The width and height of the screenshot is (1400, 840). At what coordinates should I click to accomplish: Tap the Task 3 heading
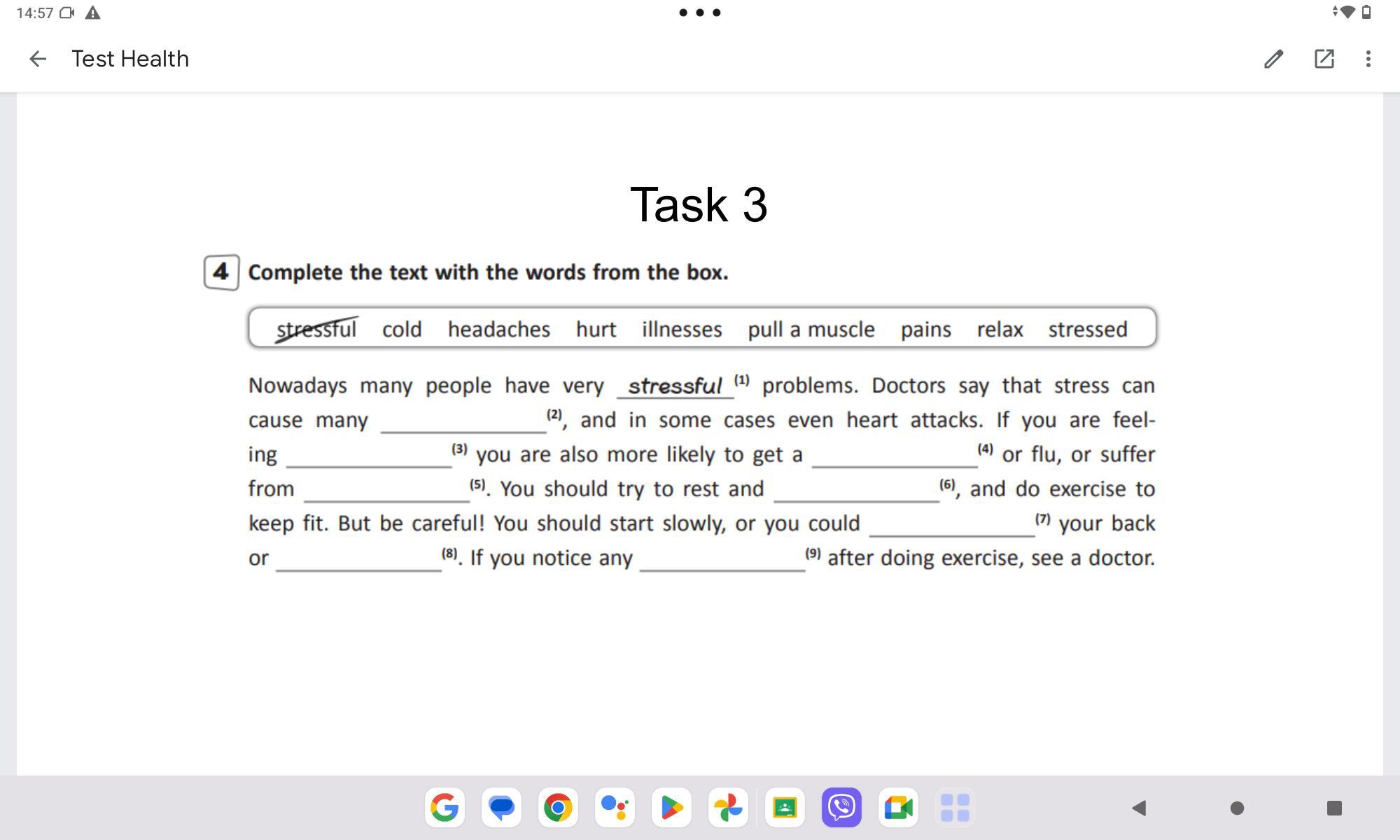tap(699, 205)
